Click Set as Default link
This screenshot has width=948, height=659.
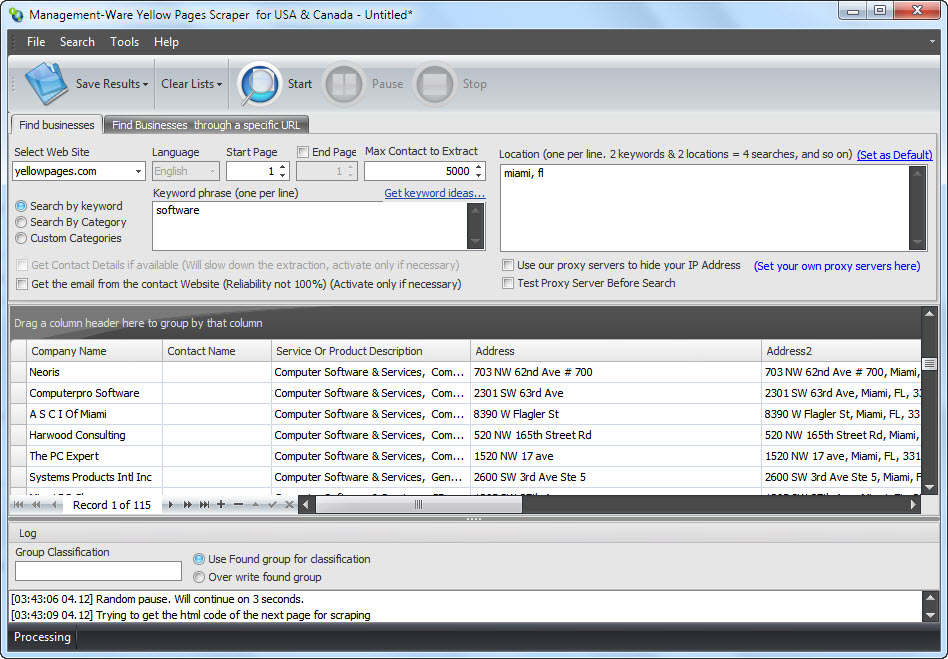(x=894, y=155)
